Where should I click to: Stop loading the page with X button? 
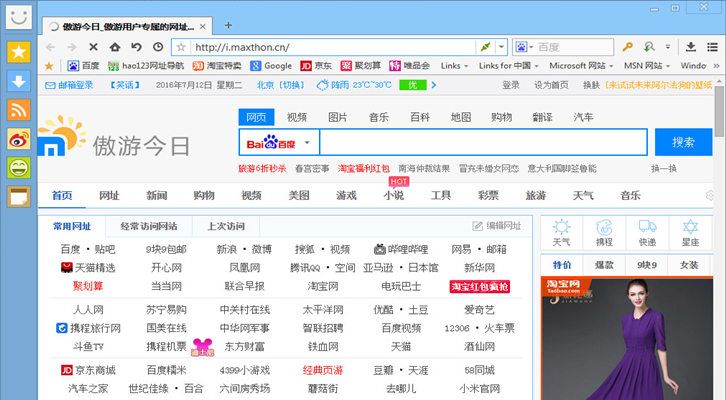coord(92,47)
